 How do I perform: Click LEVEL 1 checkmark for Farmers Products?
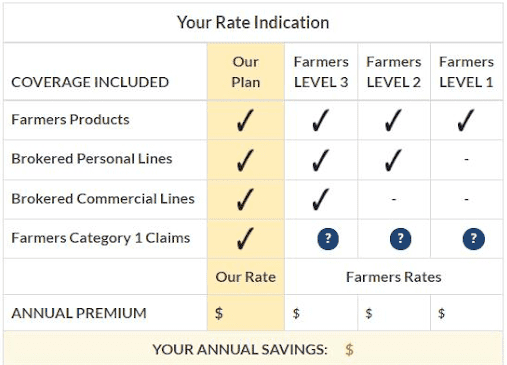466,120
